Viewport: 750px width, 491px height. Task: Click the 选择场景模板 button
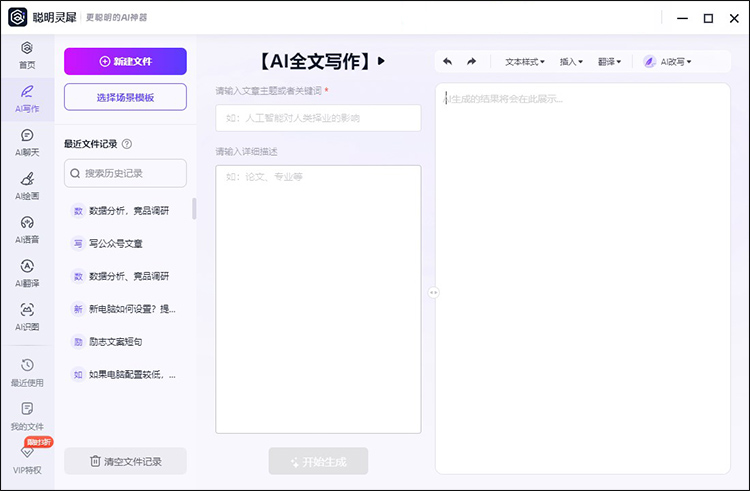125,98
